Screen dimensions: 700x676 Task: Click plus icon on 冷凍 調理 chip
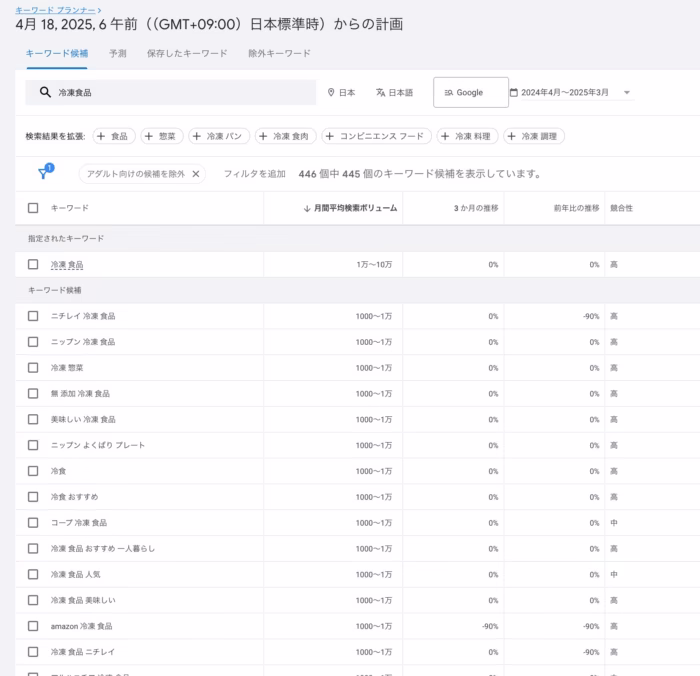tap(511, 136)
